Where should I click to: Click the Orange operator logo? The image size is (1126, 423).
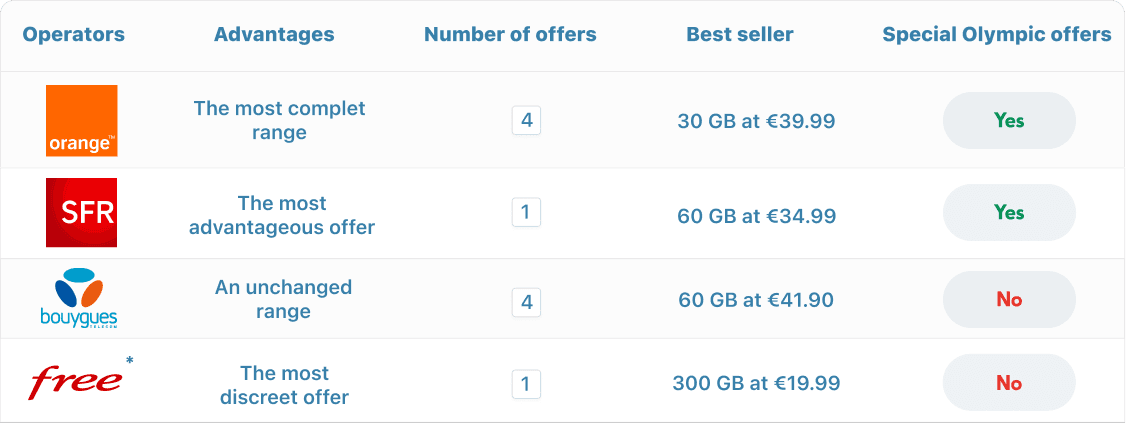[82, 121]
